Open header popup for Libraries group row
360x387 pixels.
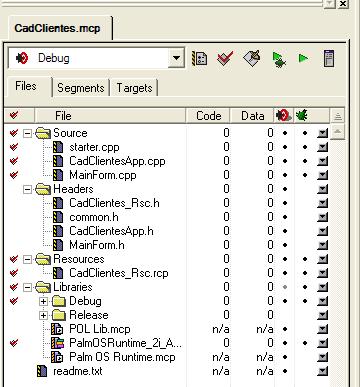[x=322, y=287]
